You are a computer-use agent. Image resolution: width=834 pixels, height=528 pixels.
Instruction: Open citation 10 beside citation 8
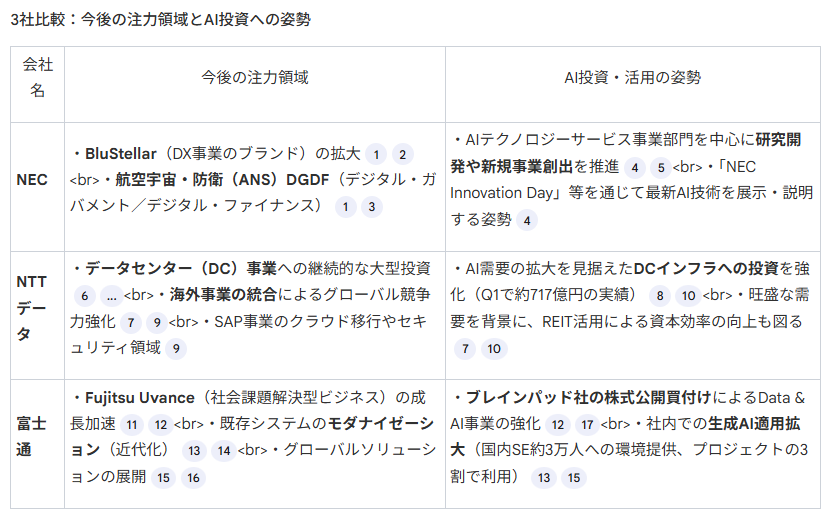(x=689, y=296)
